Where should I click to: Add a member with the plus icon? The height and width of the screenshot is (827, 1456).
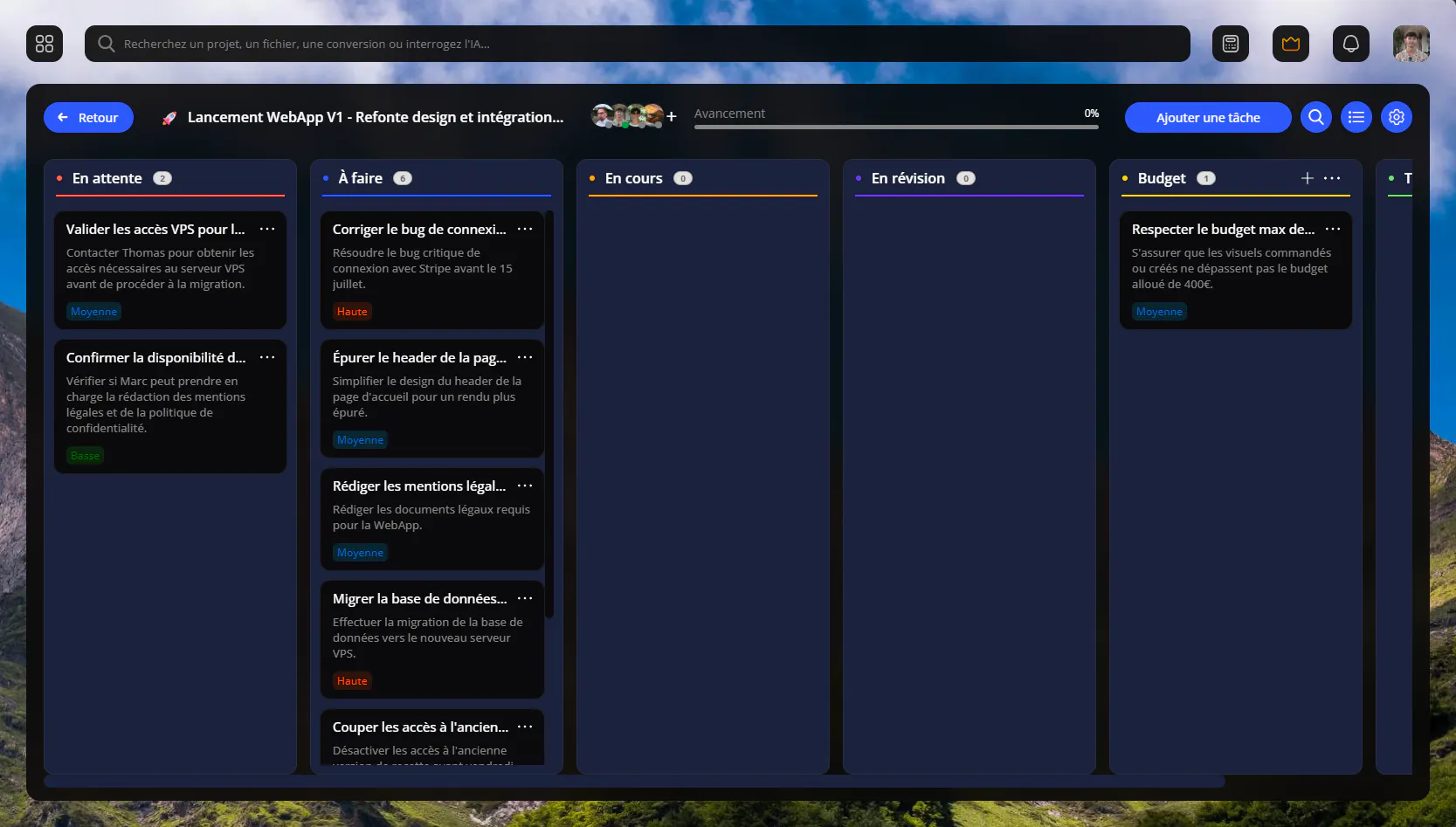pyautogui.click(x=672, y=116)
